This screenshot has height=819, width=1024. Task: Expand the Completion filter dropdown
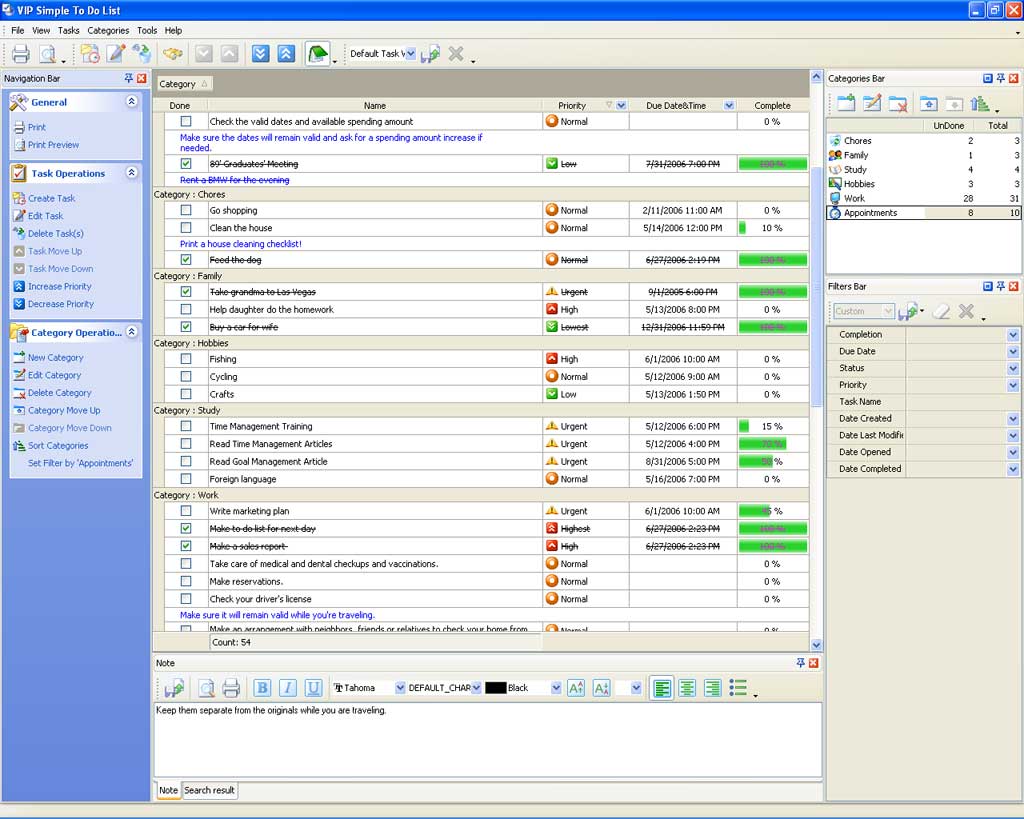(1012, 335)
